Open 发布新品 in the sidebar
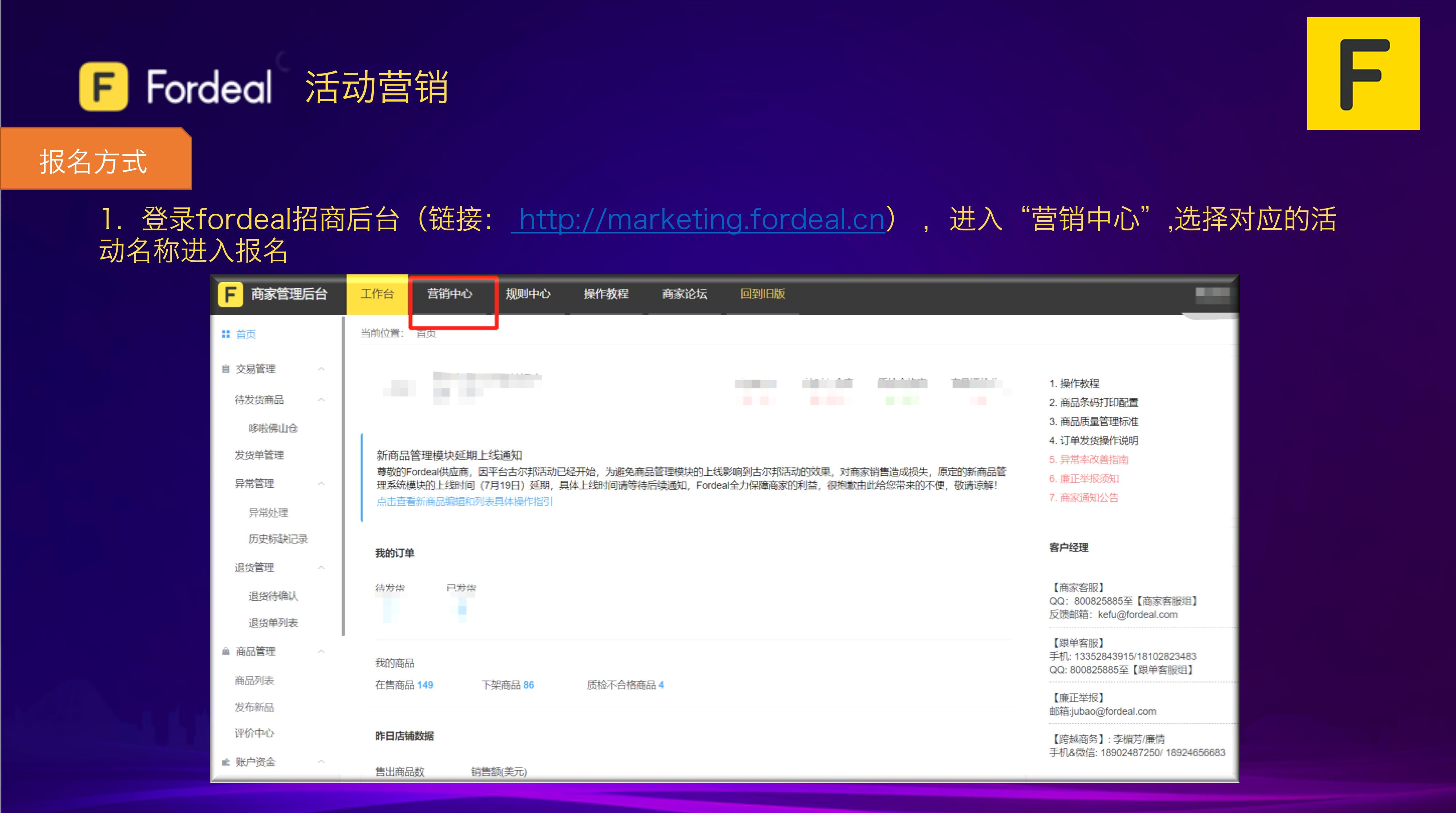This screenshot has width=1456, height=819. 254,707
